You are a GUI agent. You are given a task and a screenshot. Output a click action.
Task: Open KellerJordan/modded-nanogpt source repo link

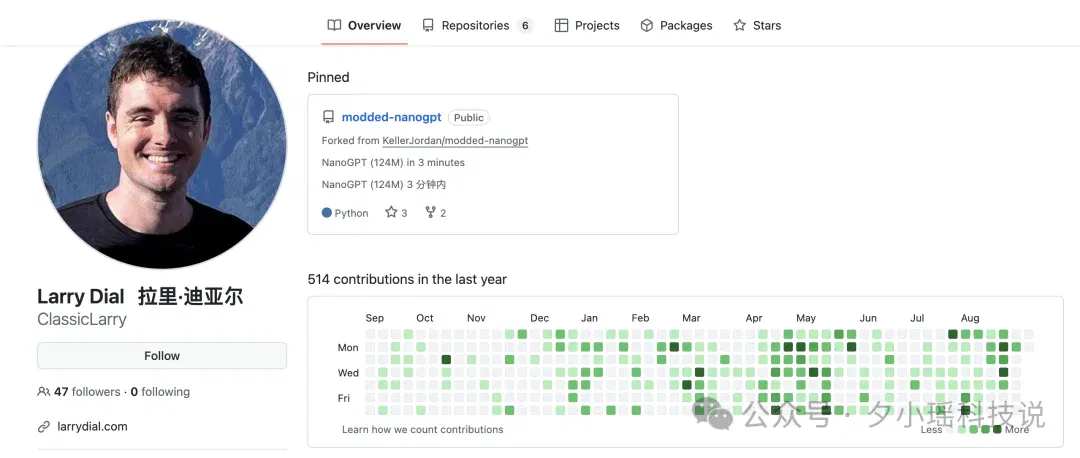(x=455, y=140)
